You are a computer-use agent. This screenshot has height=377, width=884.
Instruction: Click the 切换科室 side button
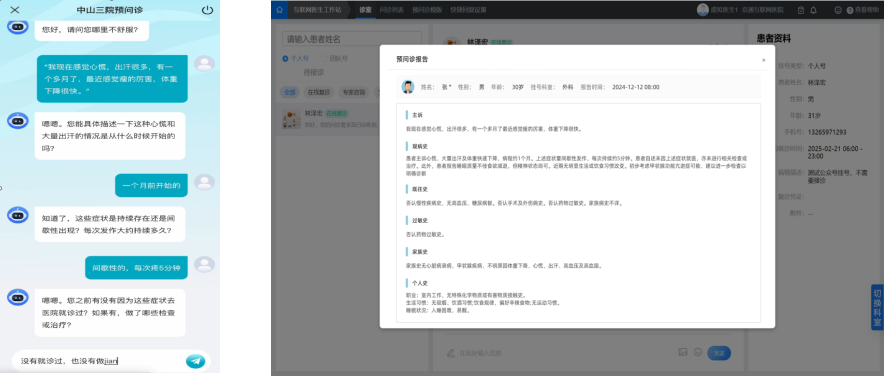(x=877, y=308)
